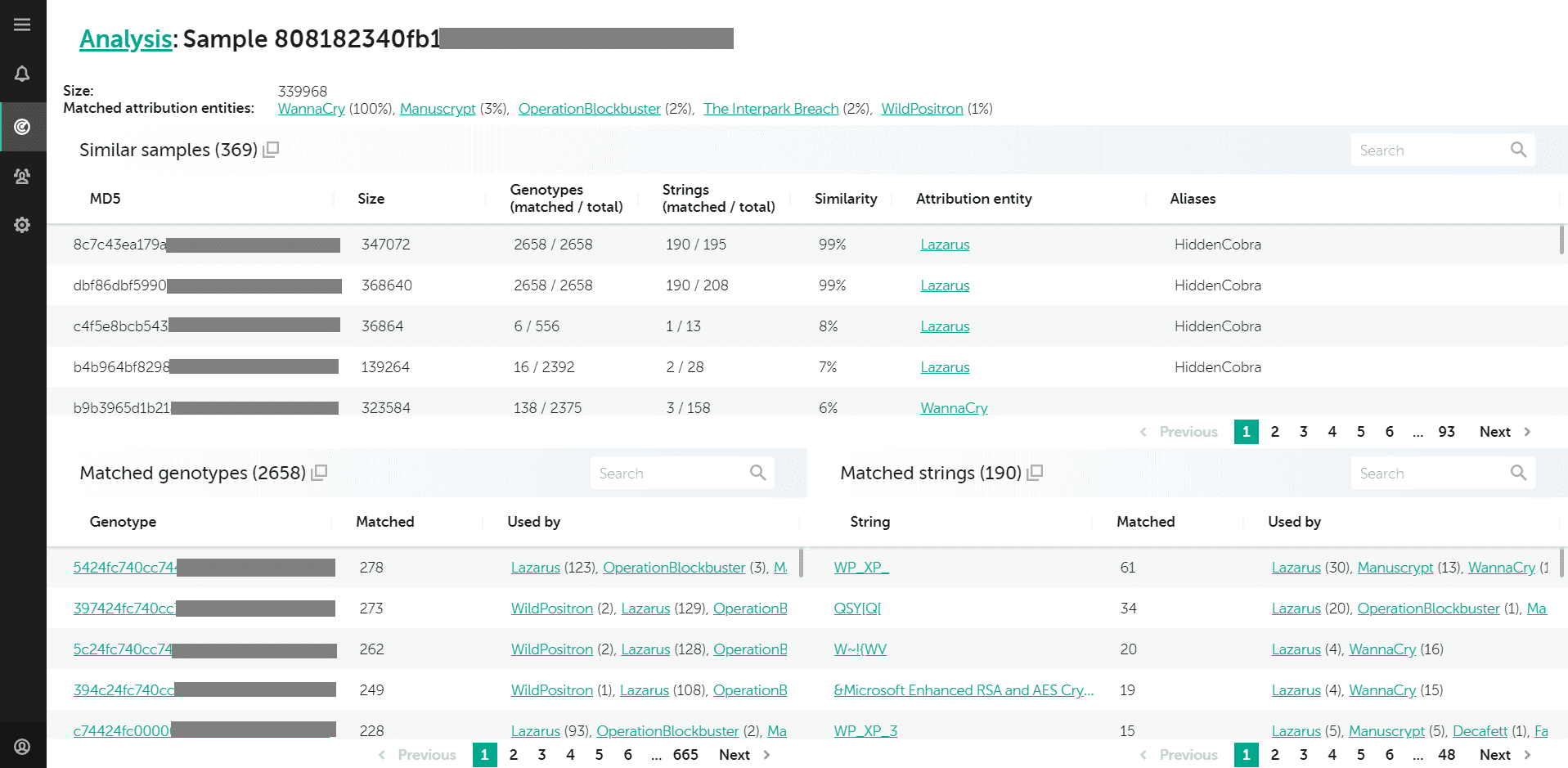Image resolution: width=1568 pixels, height=768 pixels.
Task: Click copy icon next to Matched genotypes
Action: [319, 472]
